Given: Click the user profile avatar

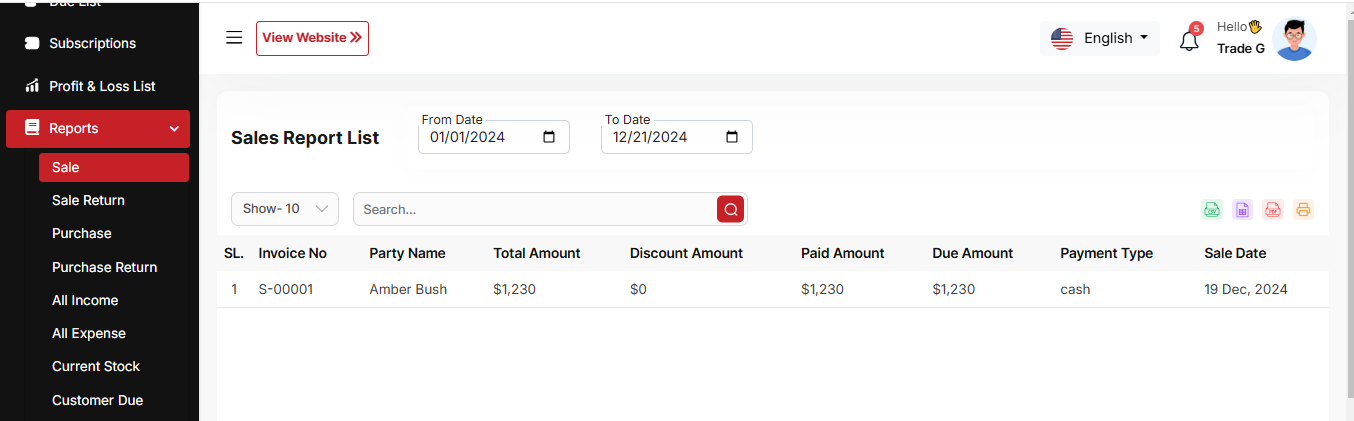Looking at the screenshot, I should point(1295,39).
